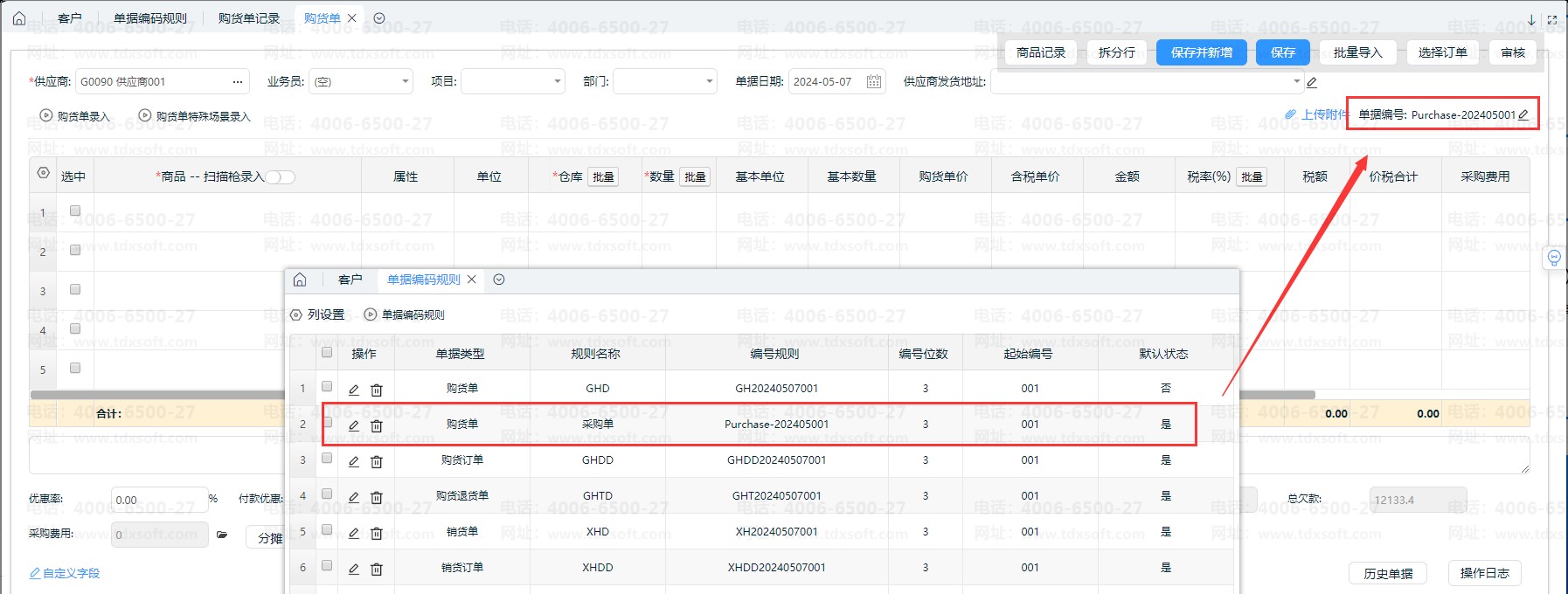Click the 审核 button
1568x594 pixels.
pos(1513,52)
